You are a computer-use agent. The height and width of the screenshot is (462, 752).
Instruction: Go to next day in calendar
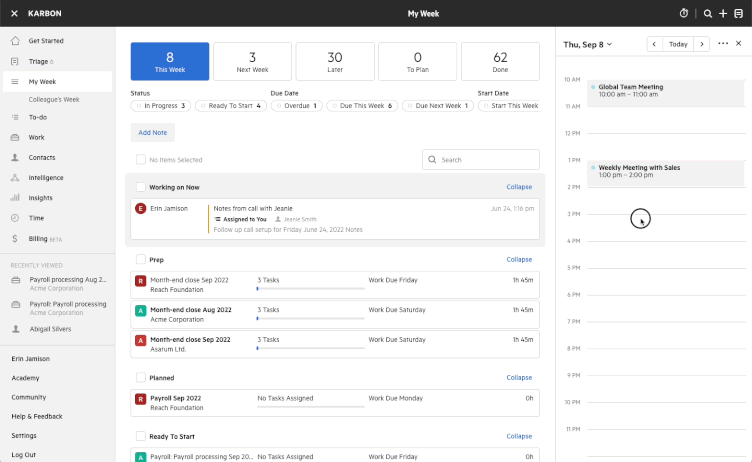pyautogui.click(x=702, y=44)
